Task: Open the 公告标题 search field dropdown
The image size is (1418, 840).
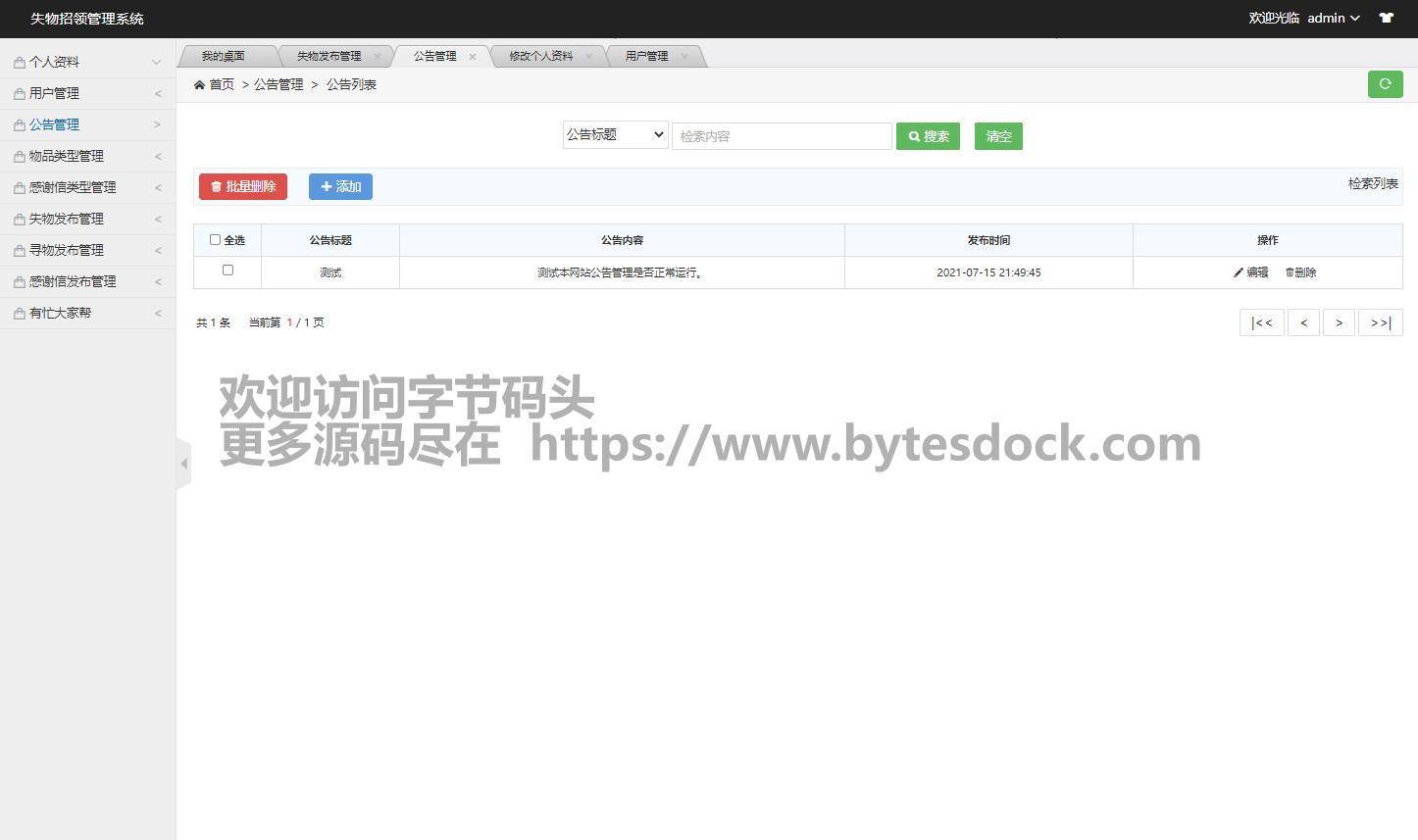Action: pos(615,135)
